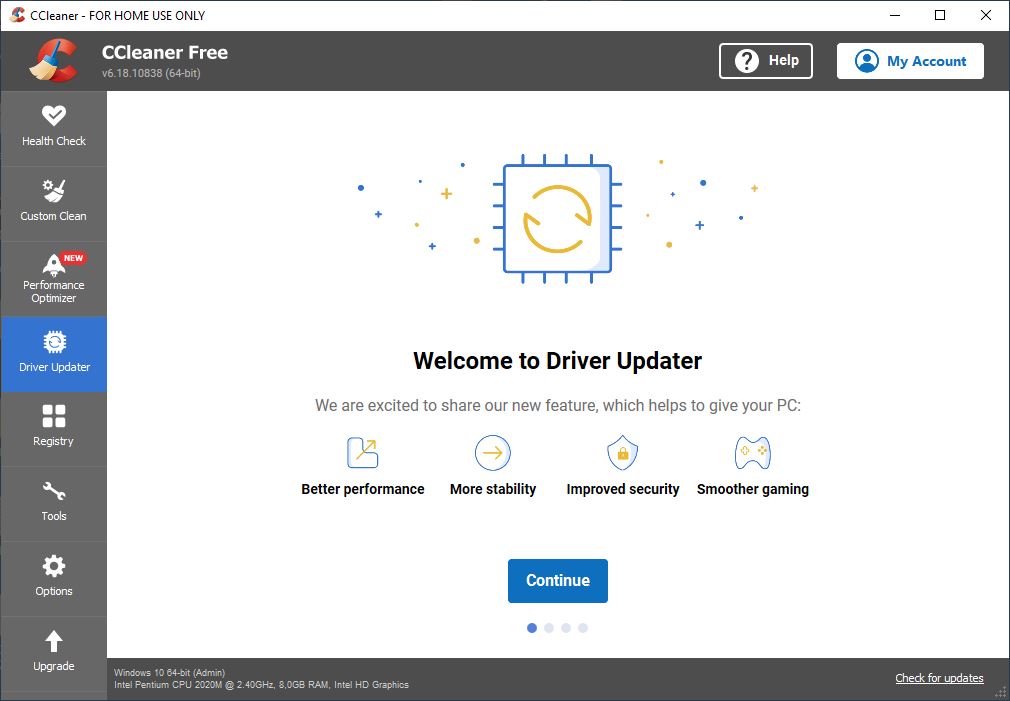Open the Health Check section
1010x701 pixels.
click(53, 128)
